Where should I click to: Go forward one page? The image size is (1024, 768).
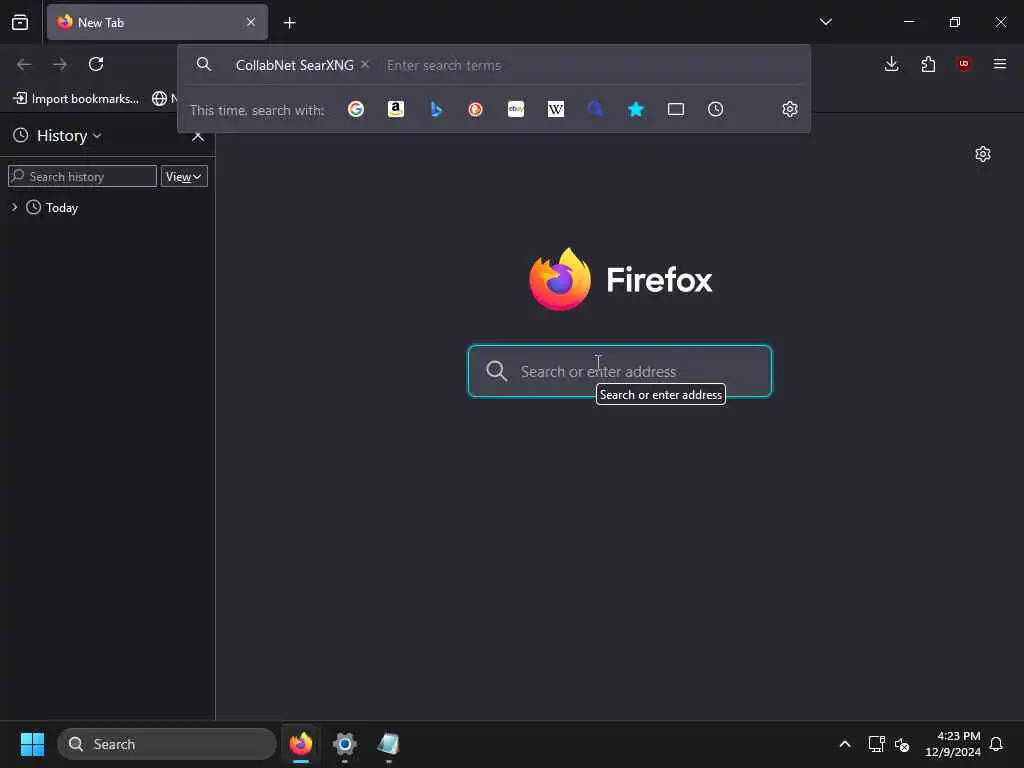tap(59, 64)
